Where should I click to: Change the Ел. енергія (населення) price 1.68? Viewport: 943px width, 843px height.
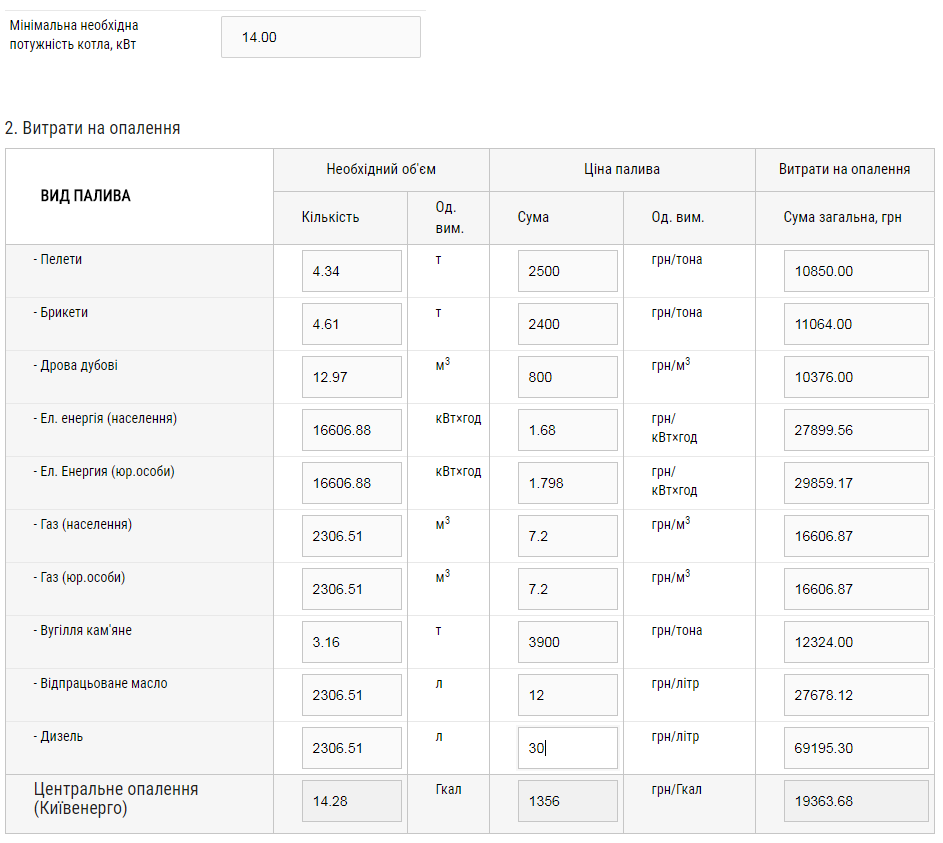click(x=567, y=430)
